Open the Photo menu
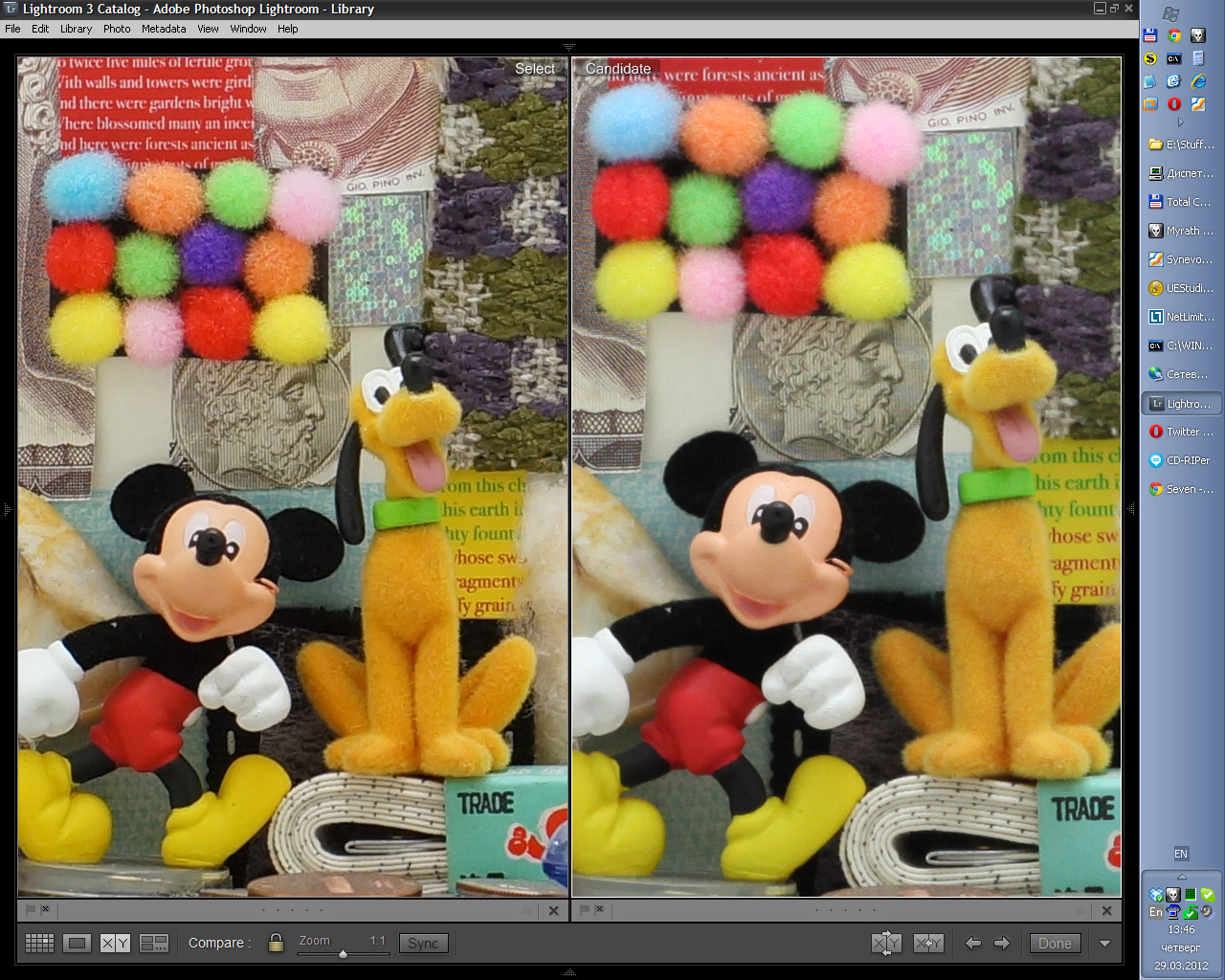1225x980 pixels. point(117,29)
